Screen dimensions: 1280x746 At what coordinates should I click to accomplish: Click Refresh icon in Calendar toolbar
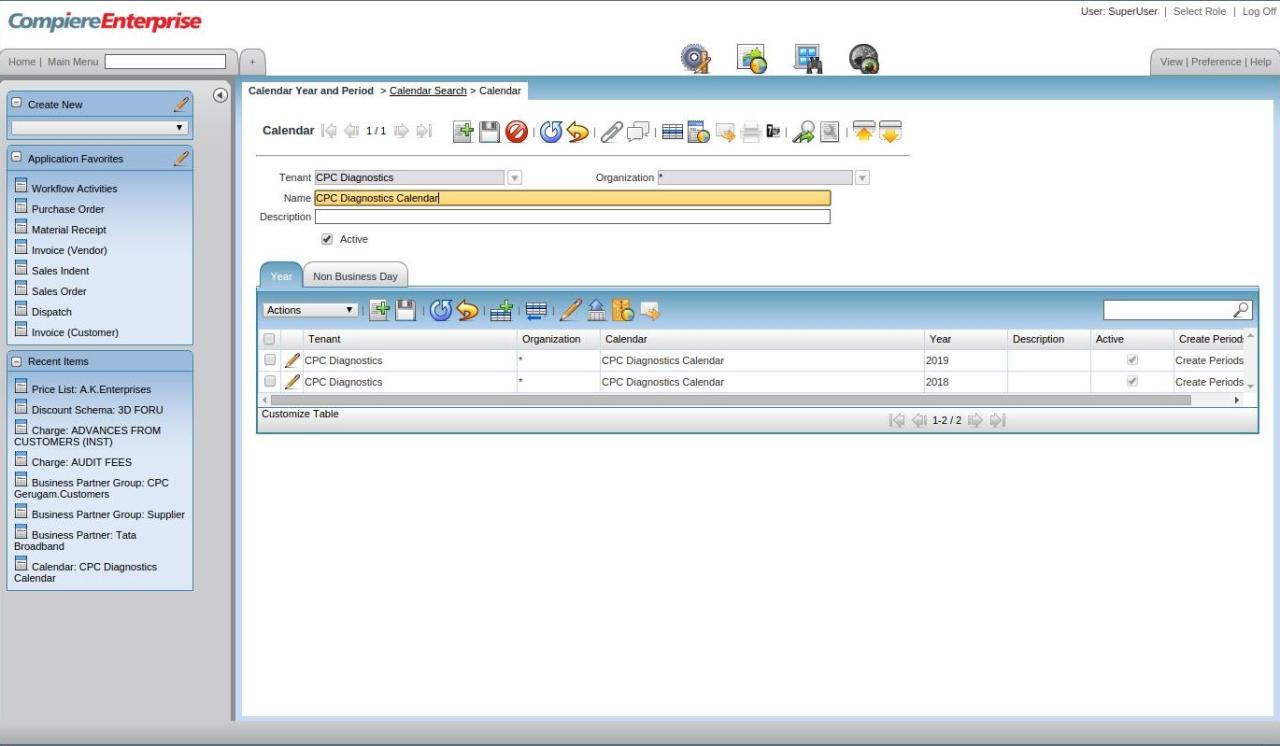551,131
